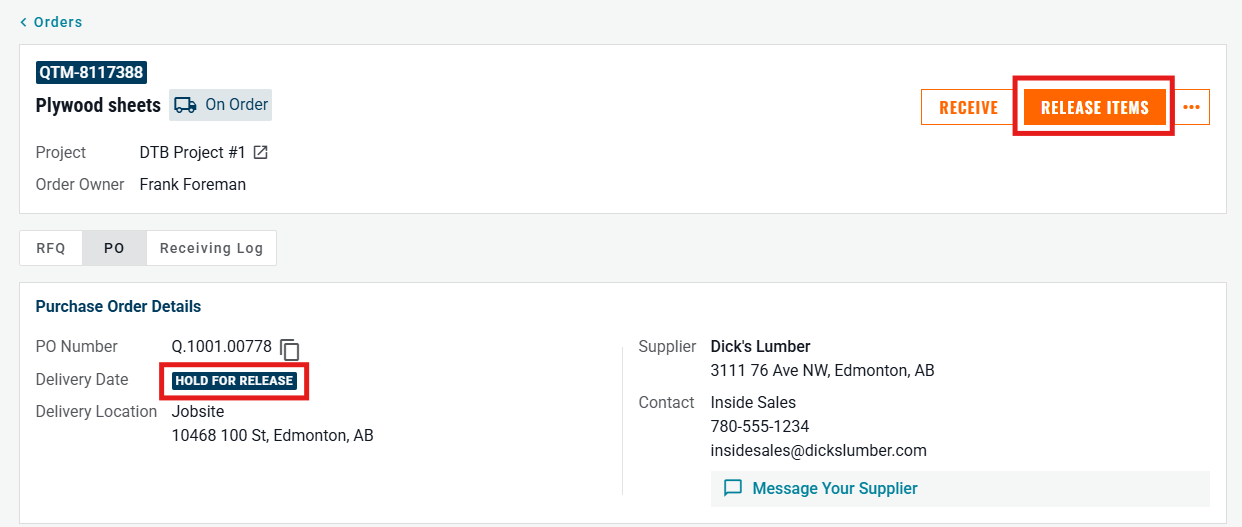
Task: Switch to the RFQ tab
Action: click(51, 249)
